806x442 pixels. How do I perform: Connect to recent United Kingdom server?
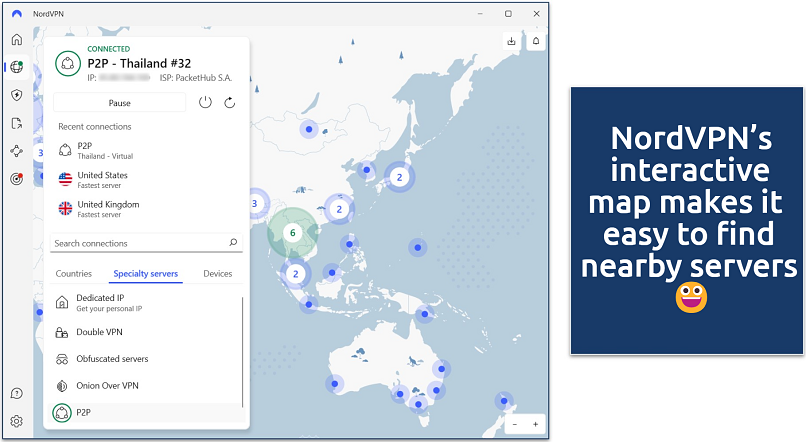pos(146,209)
